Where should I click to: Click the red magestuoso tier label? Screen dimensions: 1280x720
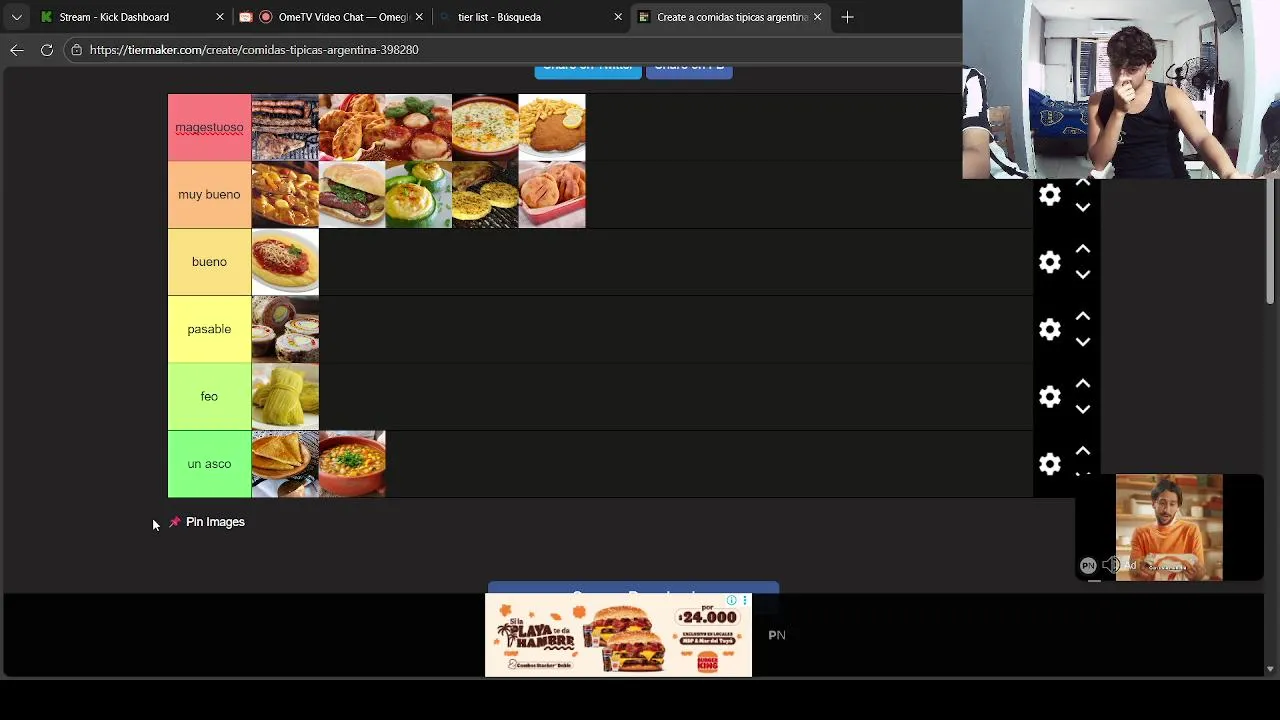point(209,127)
